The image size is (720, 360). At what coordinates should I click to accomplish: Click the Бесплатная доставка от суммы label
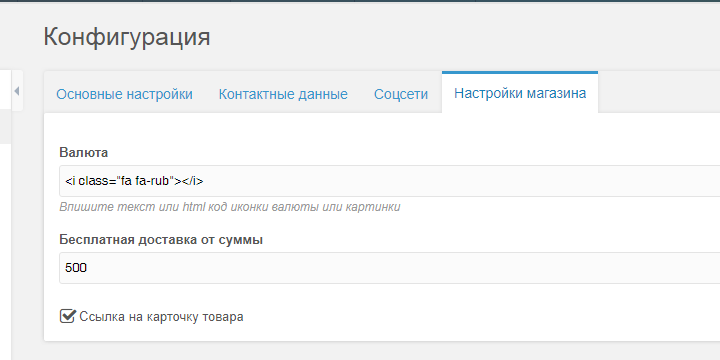click(x=161, y=239)
